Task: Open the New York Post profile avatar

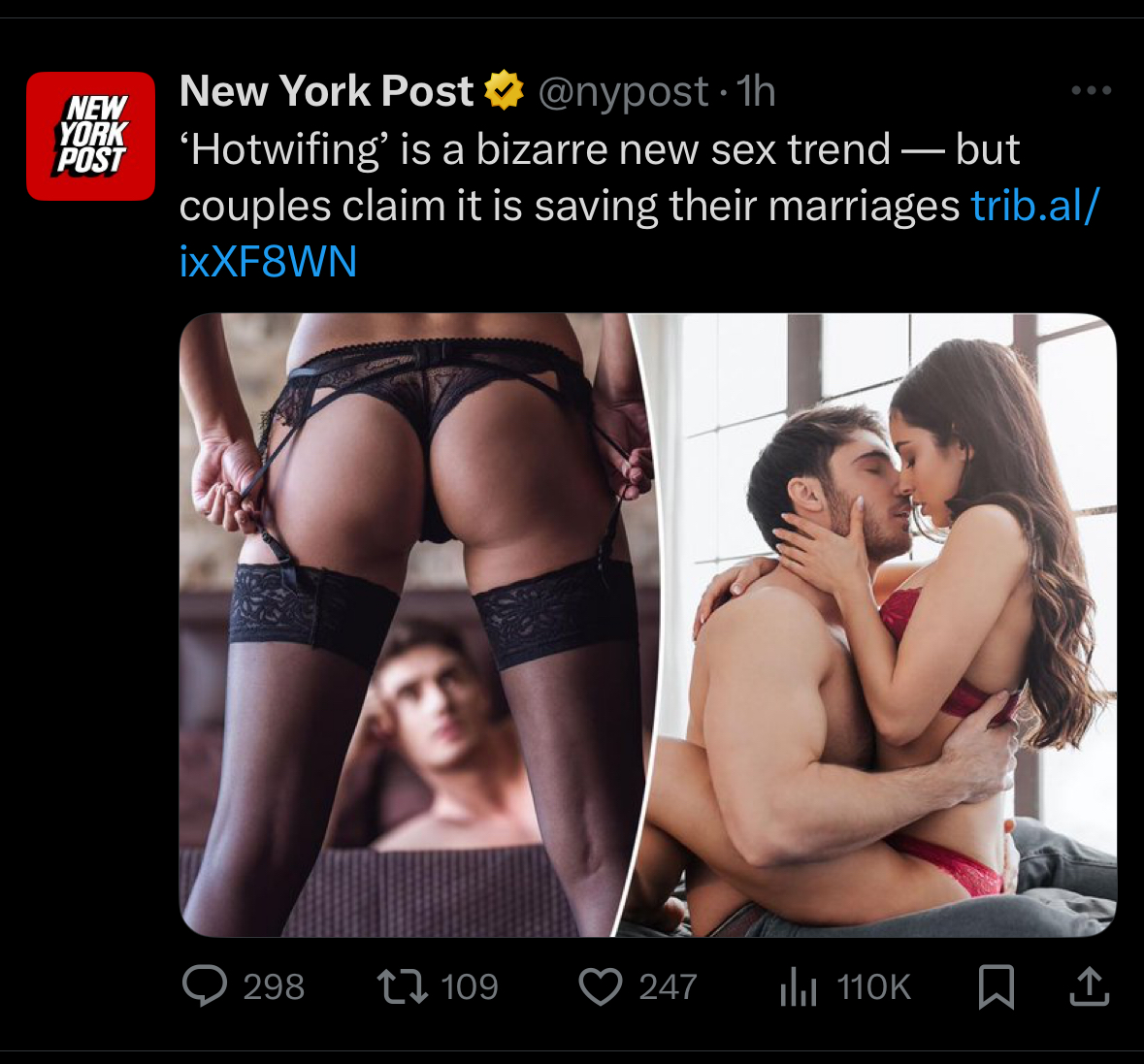Action: coord(90,137)
